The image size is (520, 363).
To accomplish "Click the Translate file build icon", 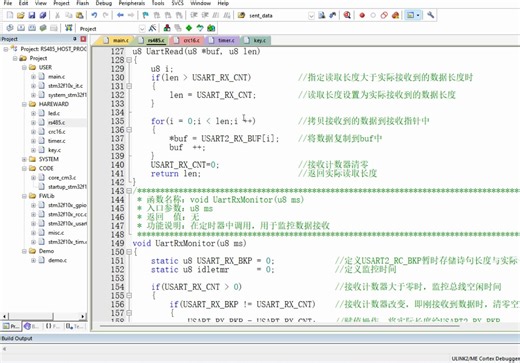I will click(10, 28).
